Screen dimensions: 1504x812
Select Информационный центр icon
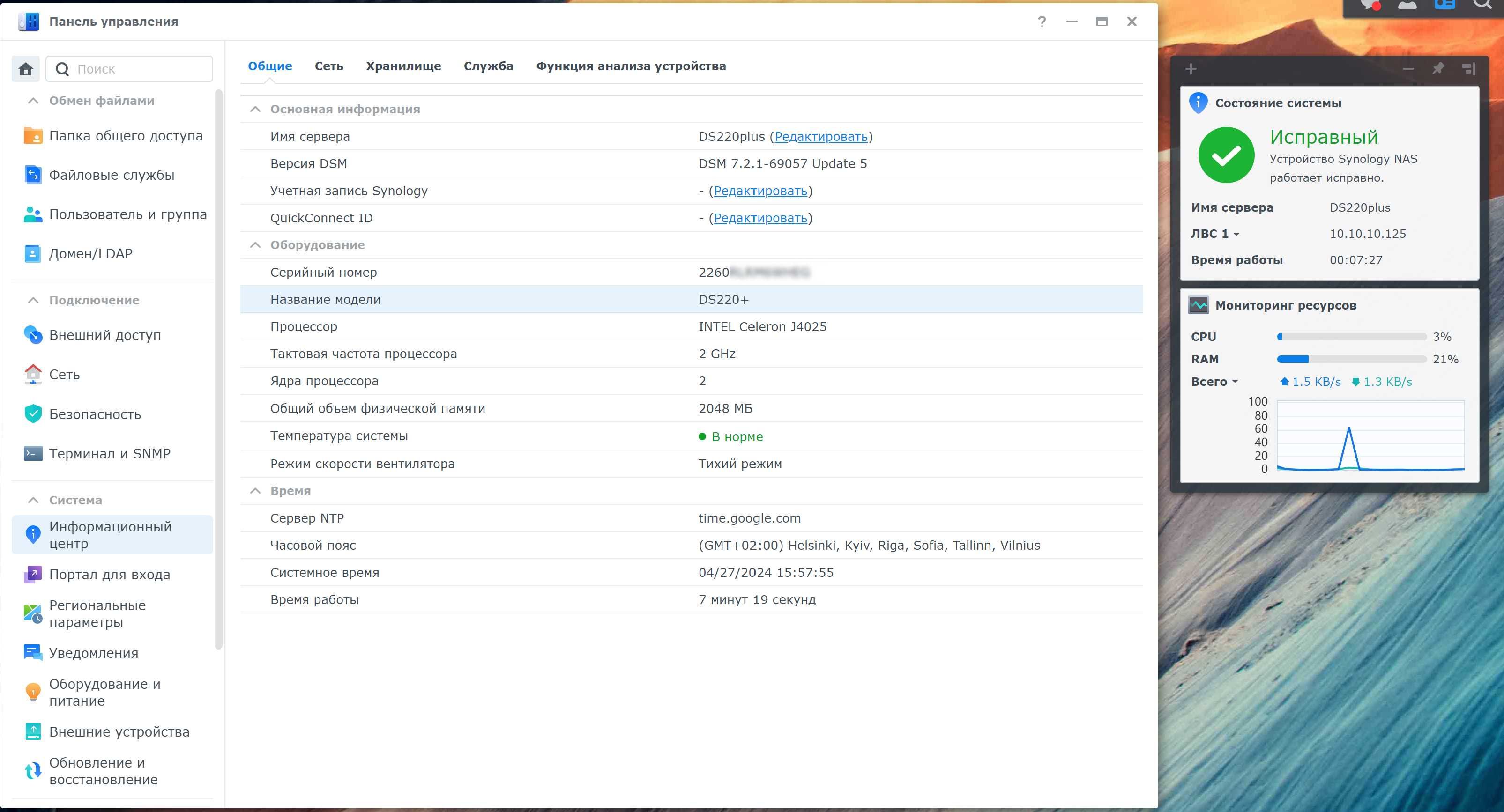point(33,534)
